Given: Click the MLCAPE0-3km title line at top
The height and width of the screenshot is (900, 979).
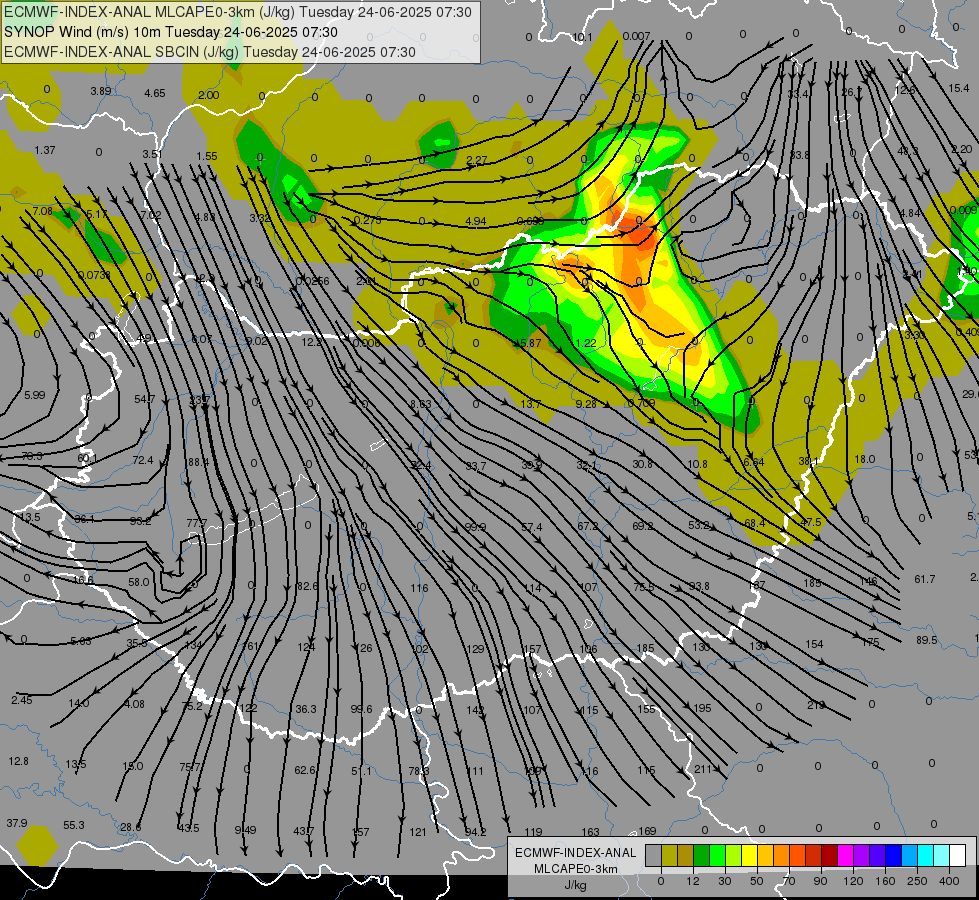Looking at the screenshot, I should [238, 12].
